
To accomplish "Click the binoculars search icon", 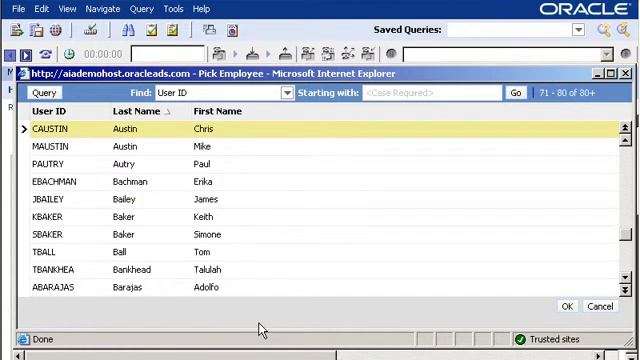I will [x=128, y=30].
